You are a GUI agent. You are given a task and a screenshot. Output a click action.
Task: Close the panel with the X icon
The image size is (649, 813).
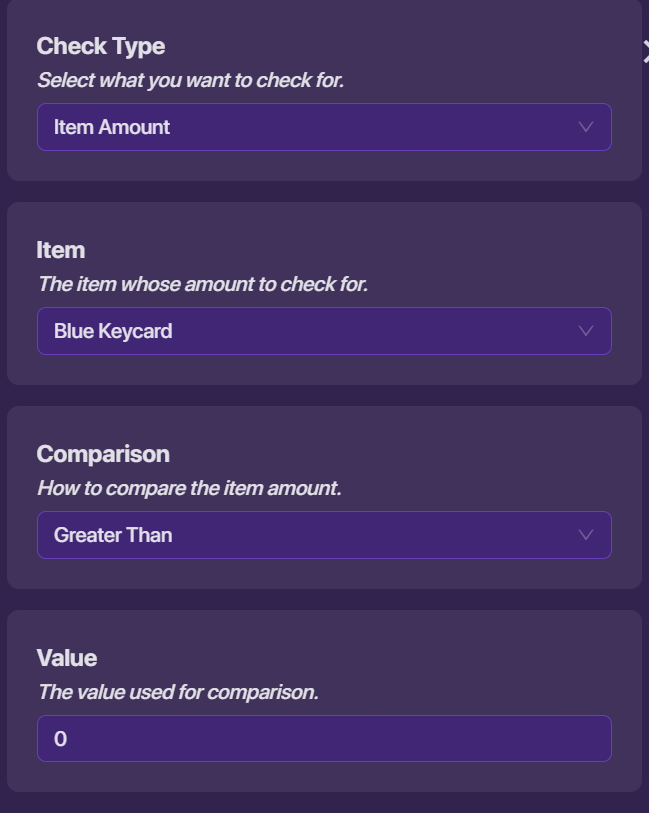[x=645, y=53]
